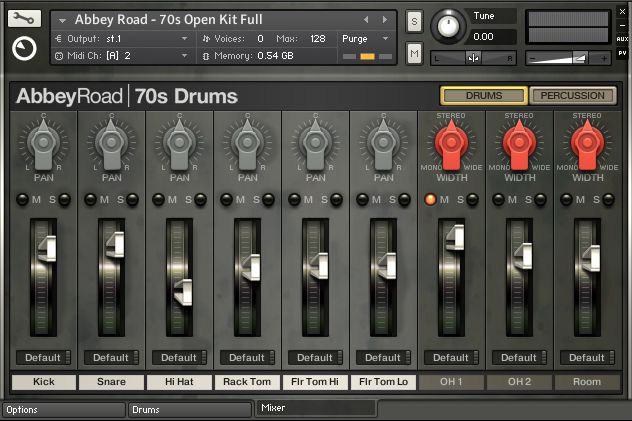Click the Max voices value 128
The image size is (632, 421).
(x=318, y=39)
